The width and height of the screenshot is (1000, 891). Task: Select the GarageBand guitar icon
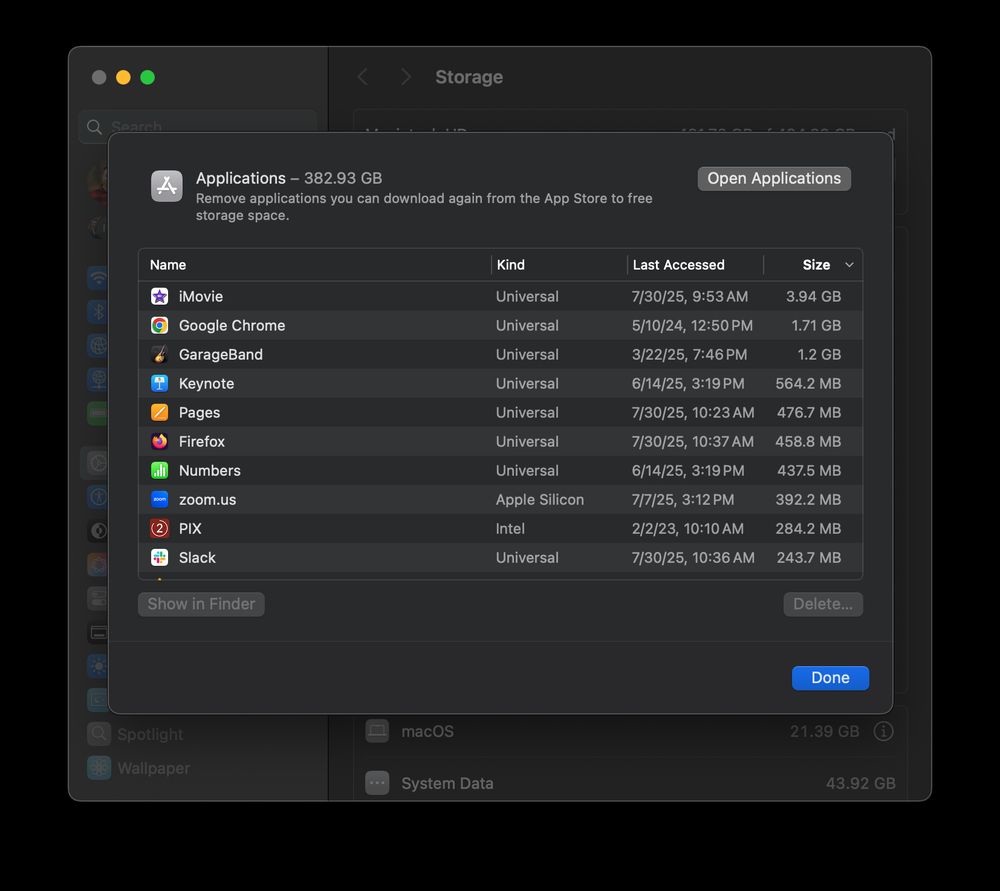pos(159,355)
